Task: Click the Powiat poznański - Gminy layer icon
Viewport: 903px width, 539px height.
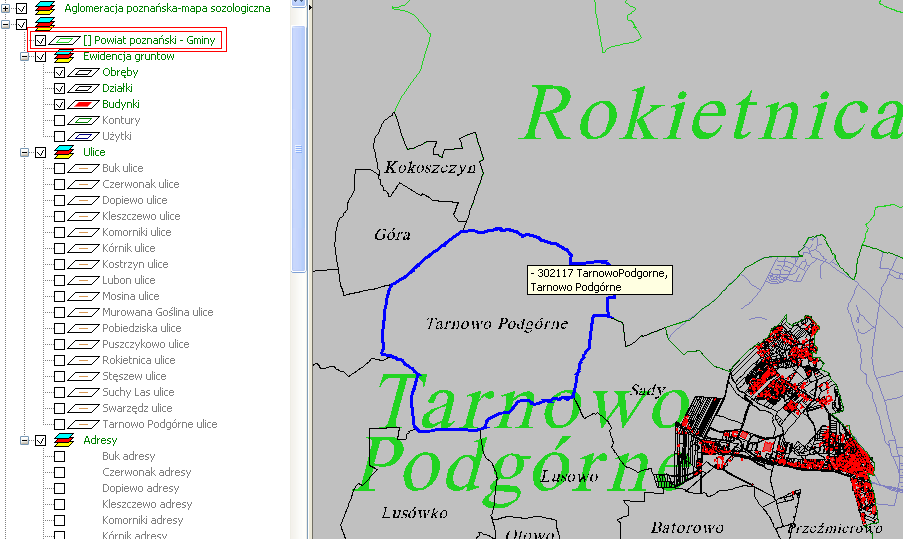Action: coord(65,40)
